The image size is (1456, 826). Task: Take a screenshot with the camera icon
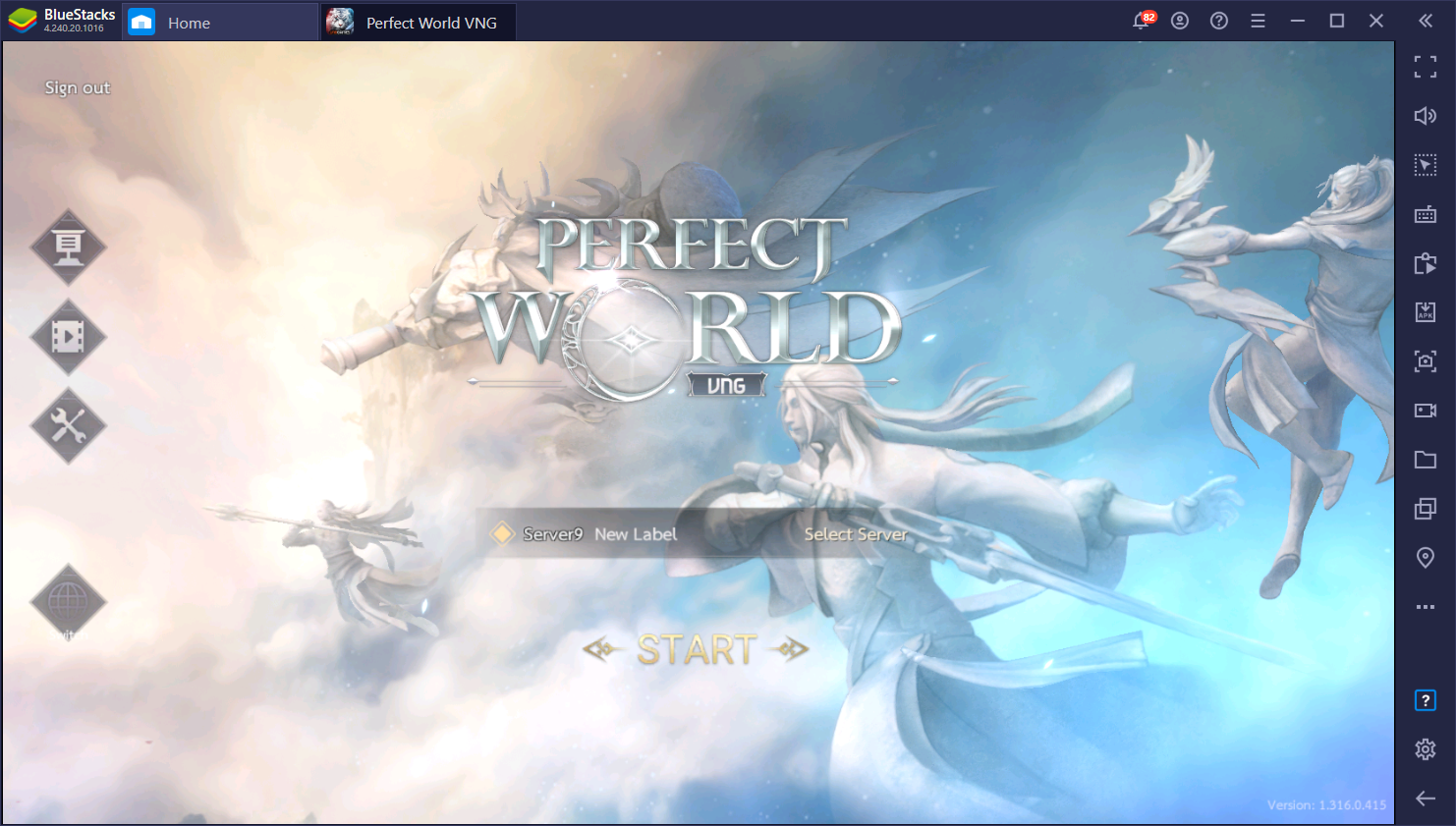tap(1426, 361)
